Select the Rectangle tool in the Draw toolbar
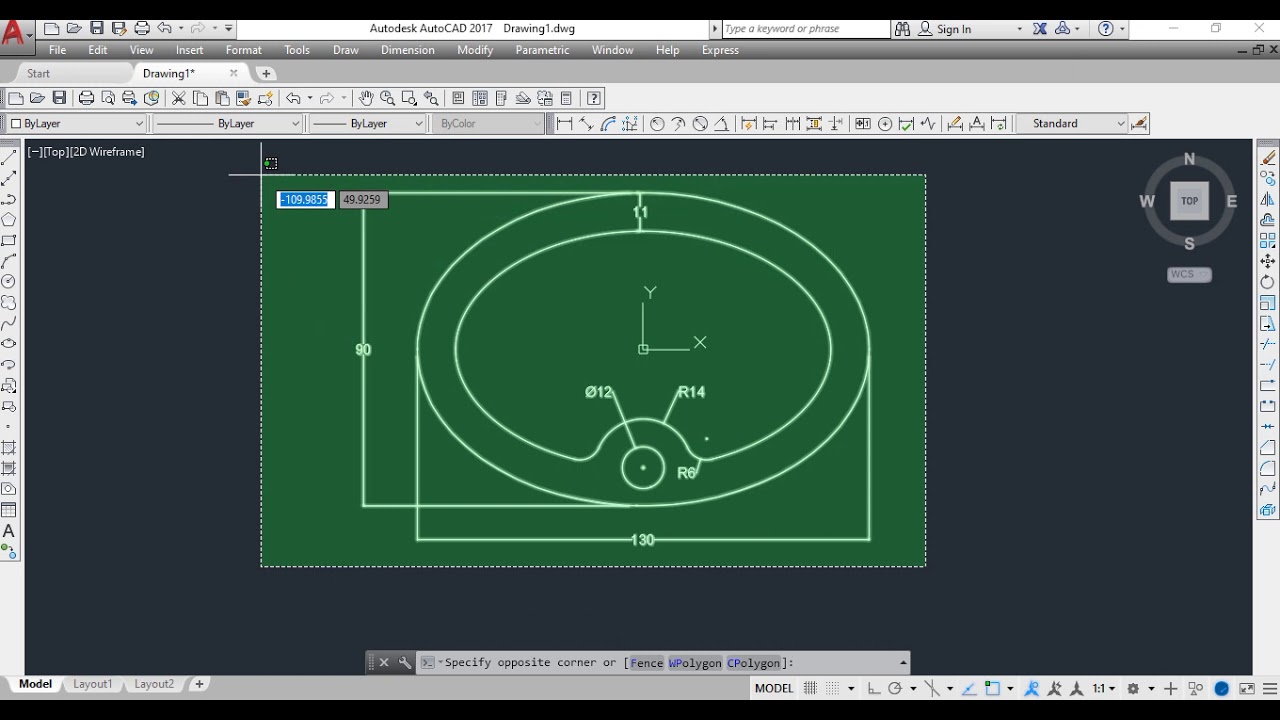Screen dimensions: 1280x720 tap(9, 240)
